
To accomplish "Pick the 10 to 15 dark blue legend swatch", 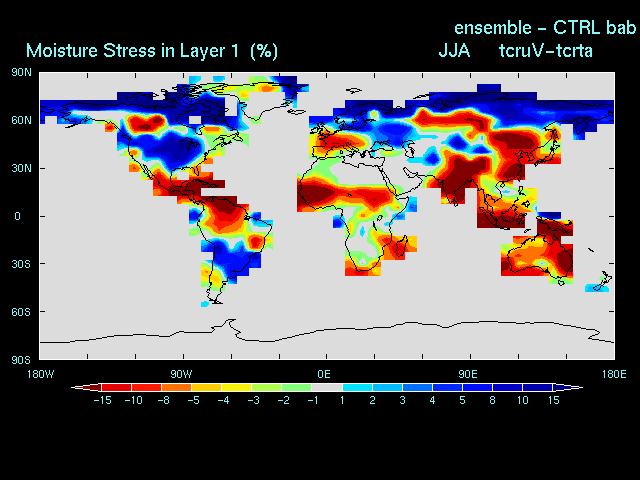I will tap(538, 387).
